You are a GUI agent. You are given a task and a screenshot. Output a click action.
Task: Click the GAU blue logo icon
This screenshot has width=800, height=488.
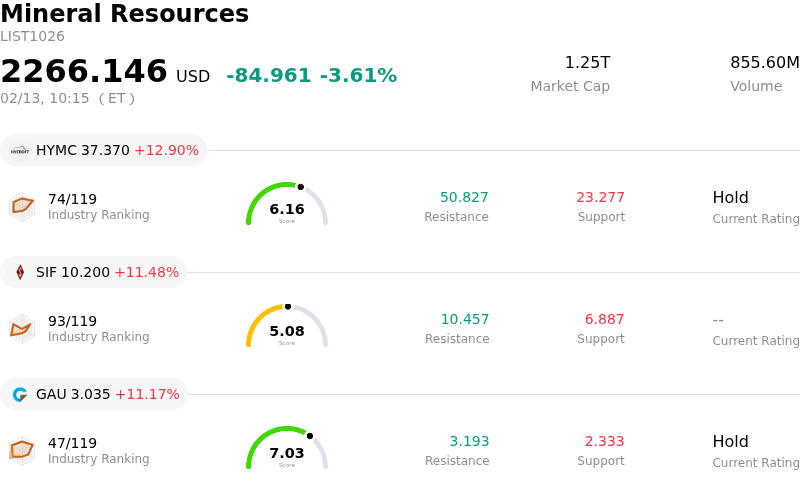(x=20, y=394)
